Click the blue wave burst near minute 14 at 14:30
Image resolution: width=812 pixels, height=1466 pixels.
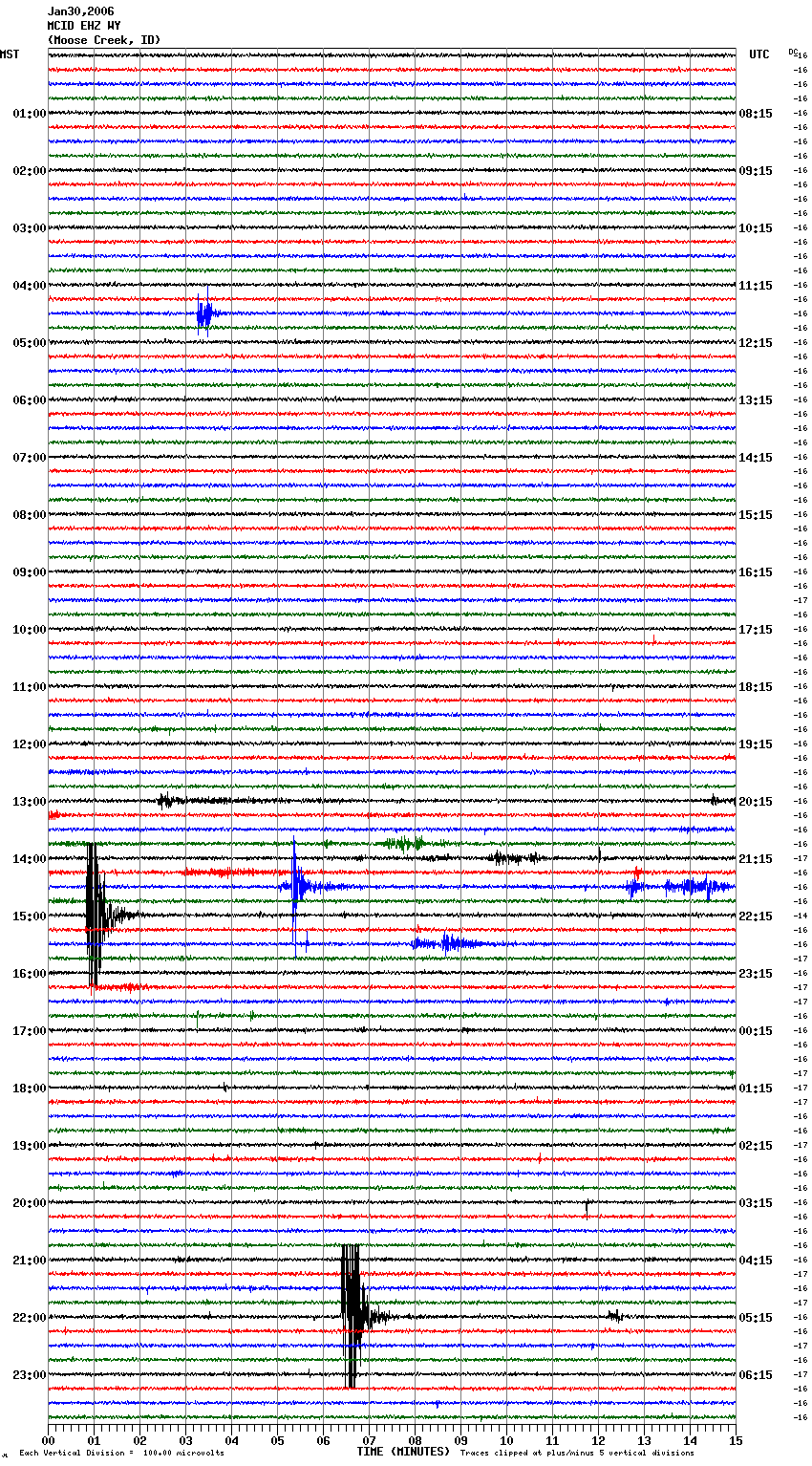[x=695, y=887]
